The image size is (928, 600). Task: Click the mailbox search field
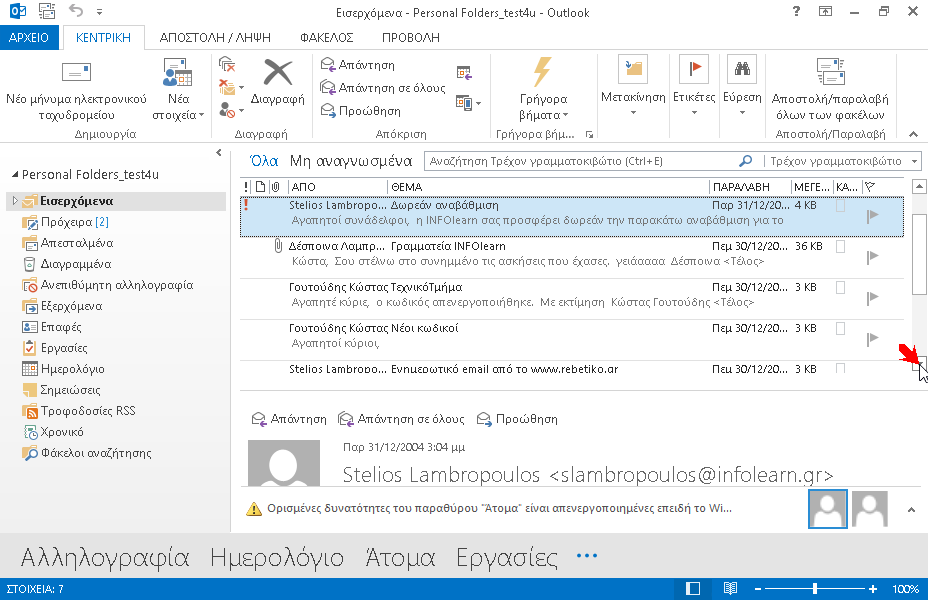(583, 161)
